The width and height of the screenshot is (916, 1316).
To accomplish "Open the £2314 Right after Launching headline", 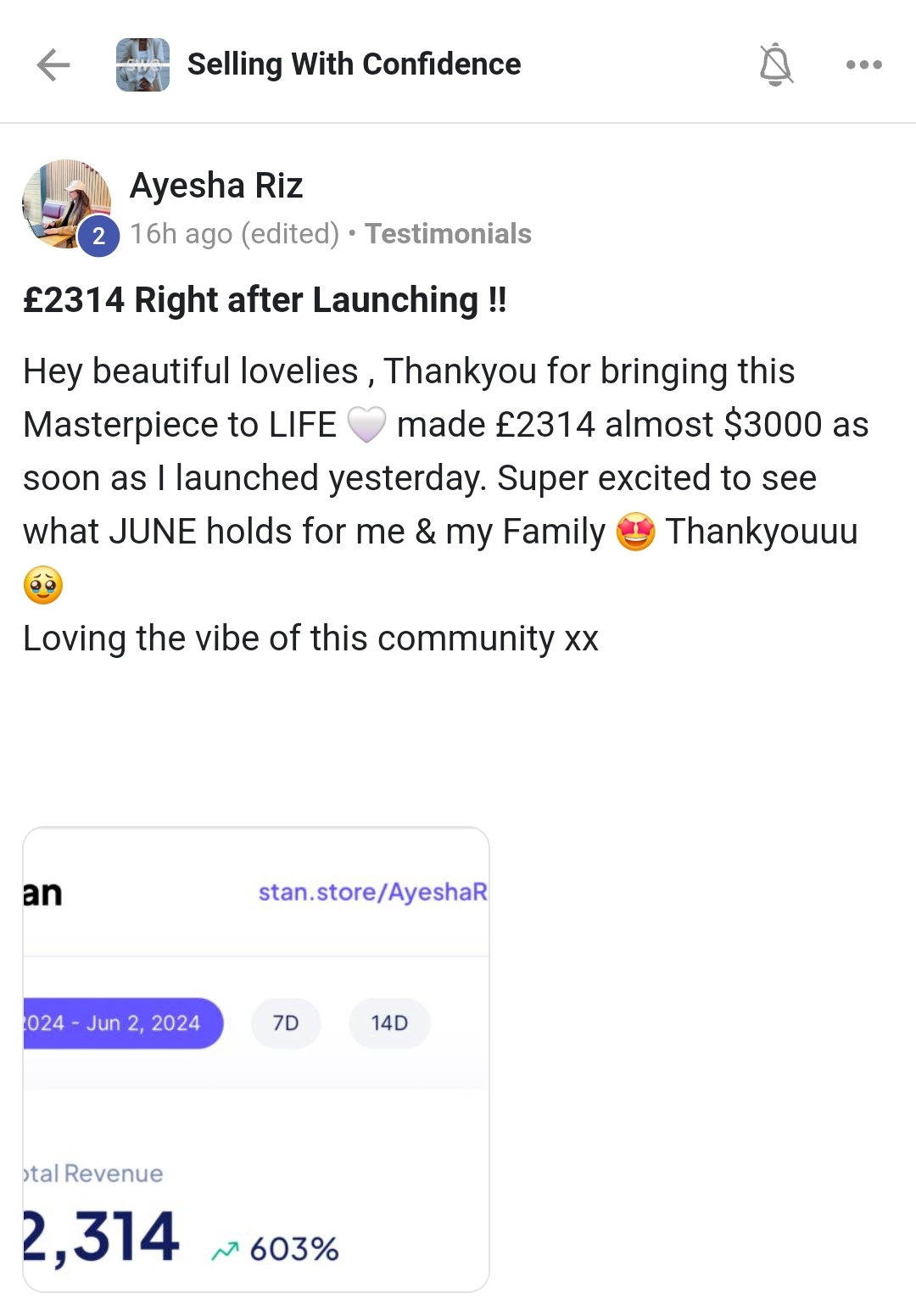I will [265, 300].
